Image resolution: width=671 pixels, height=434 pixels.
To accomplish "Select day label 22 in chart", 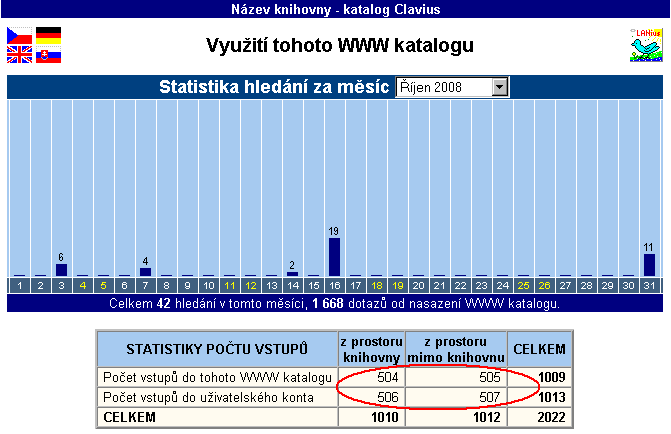I will [460, 285].
